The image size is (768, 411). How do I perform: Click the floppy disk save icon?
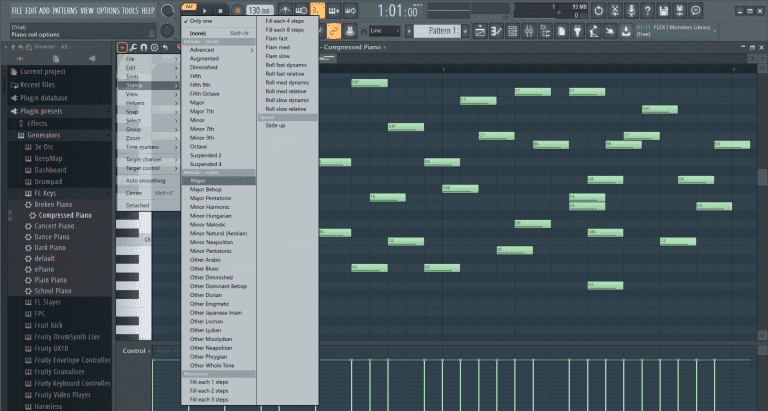point(663,10)
